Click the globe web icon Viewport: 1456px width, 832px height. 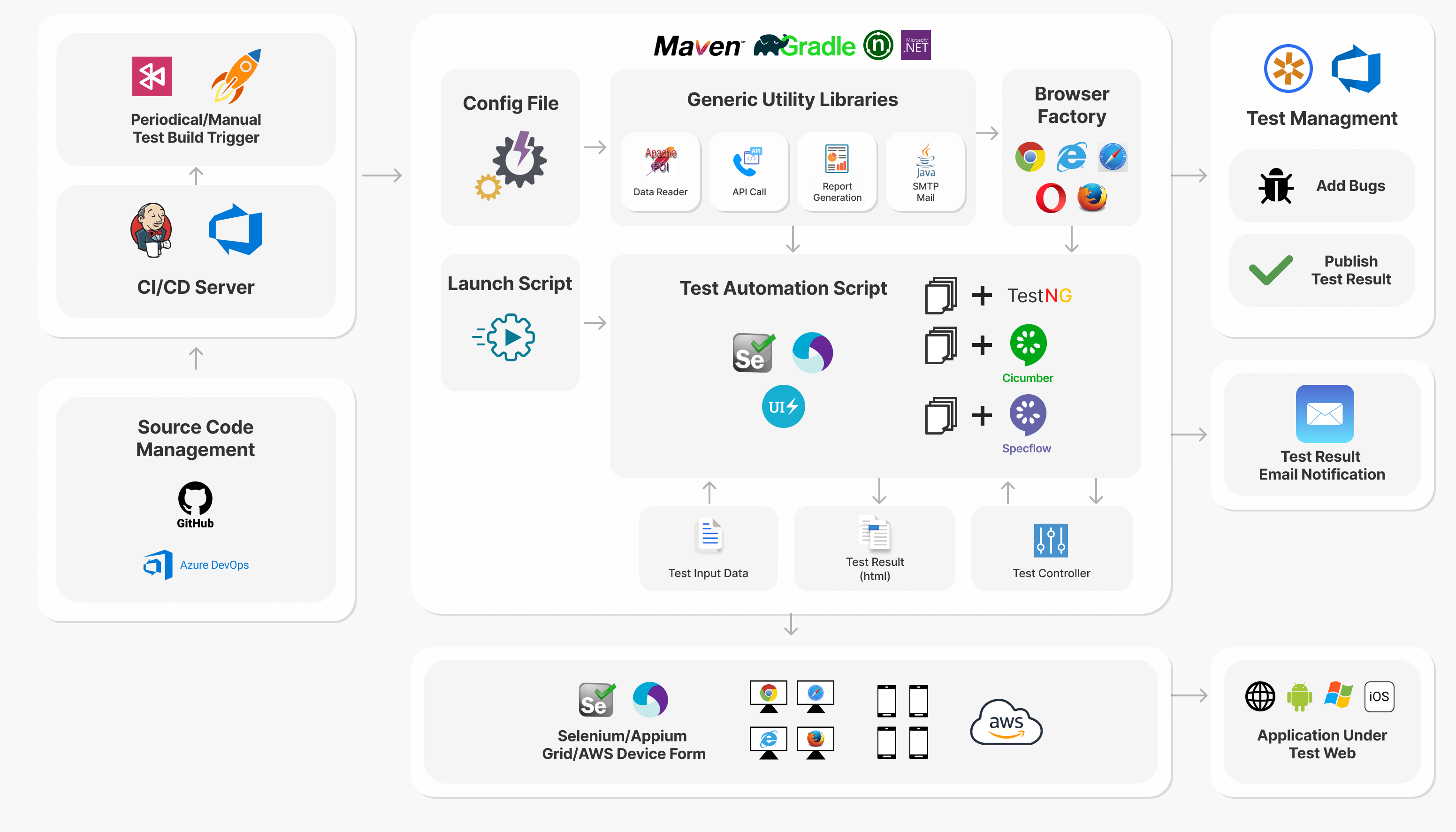coord(1260,696)
